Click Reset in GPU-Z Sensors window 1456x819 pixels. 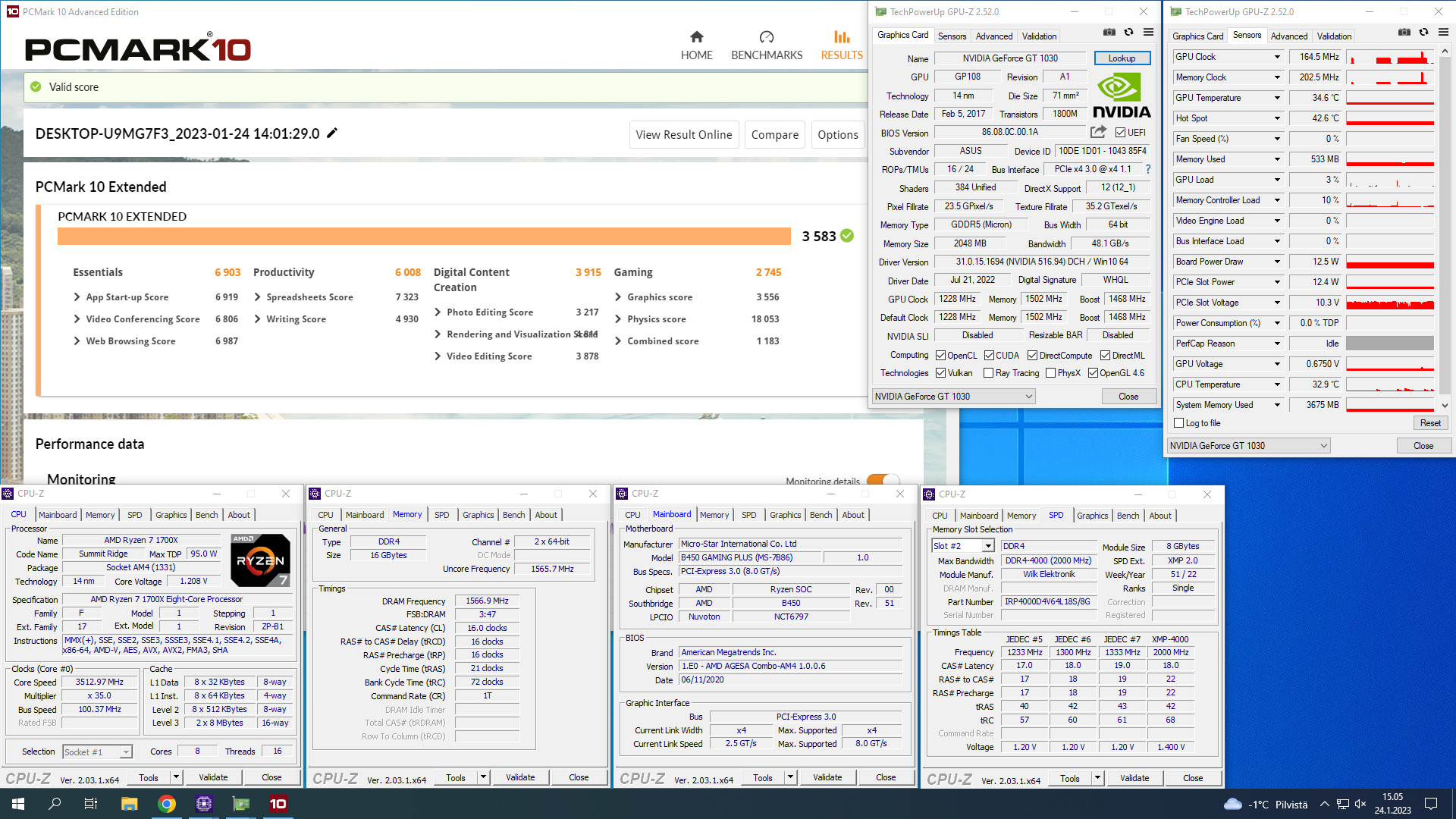1430,423
